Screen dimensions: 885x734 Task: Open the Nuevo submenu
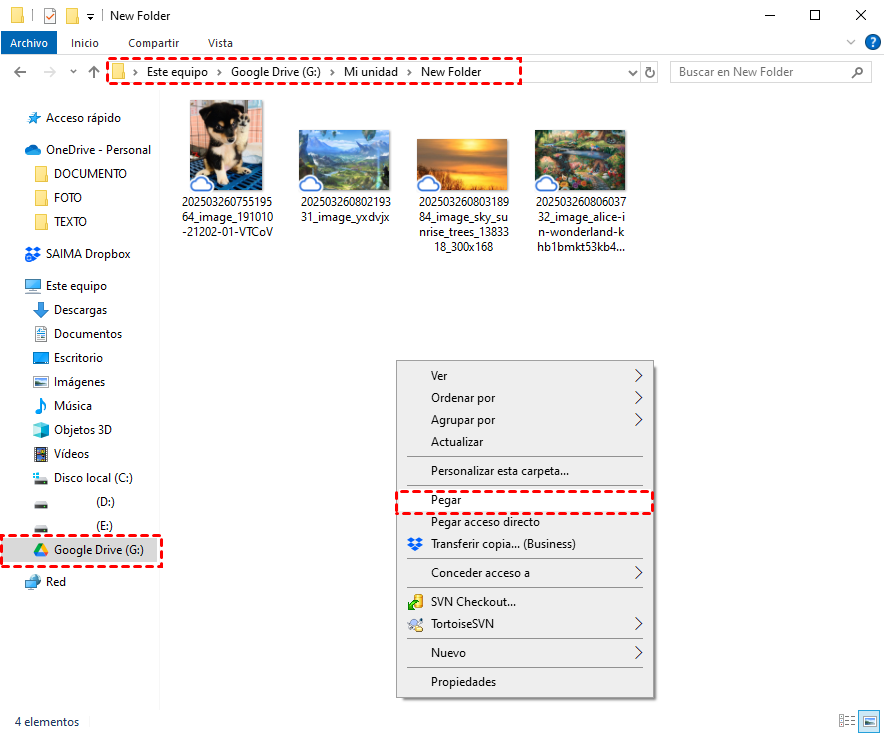[525, 653]
